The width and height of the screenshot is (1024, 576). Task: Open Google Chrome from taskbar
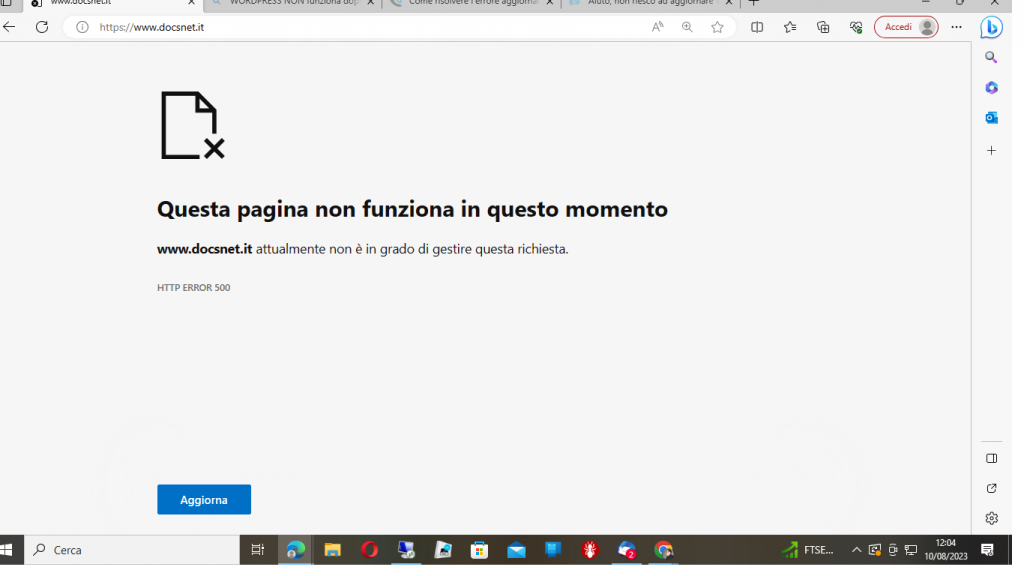(664, 550)
